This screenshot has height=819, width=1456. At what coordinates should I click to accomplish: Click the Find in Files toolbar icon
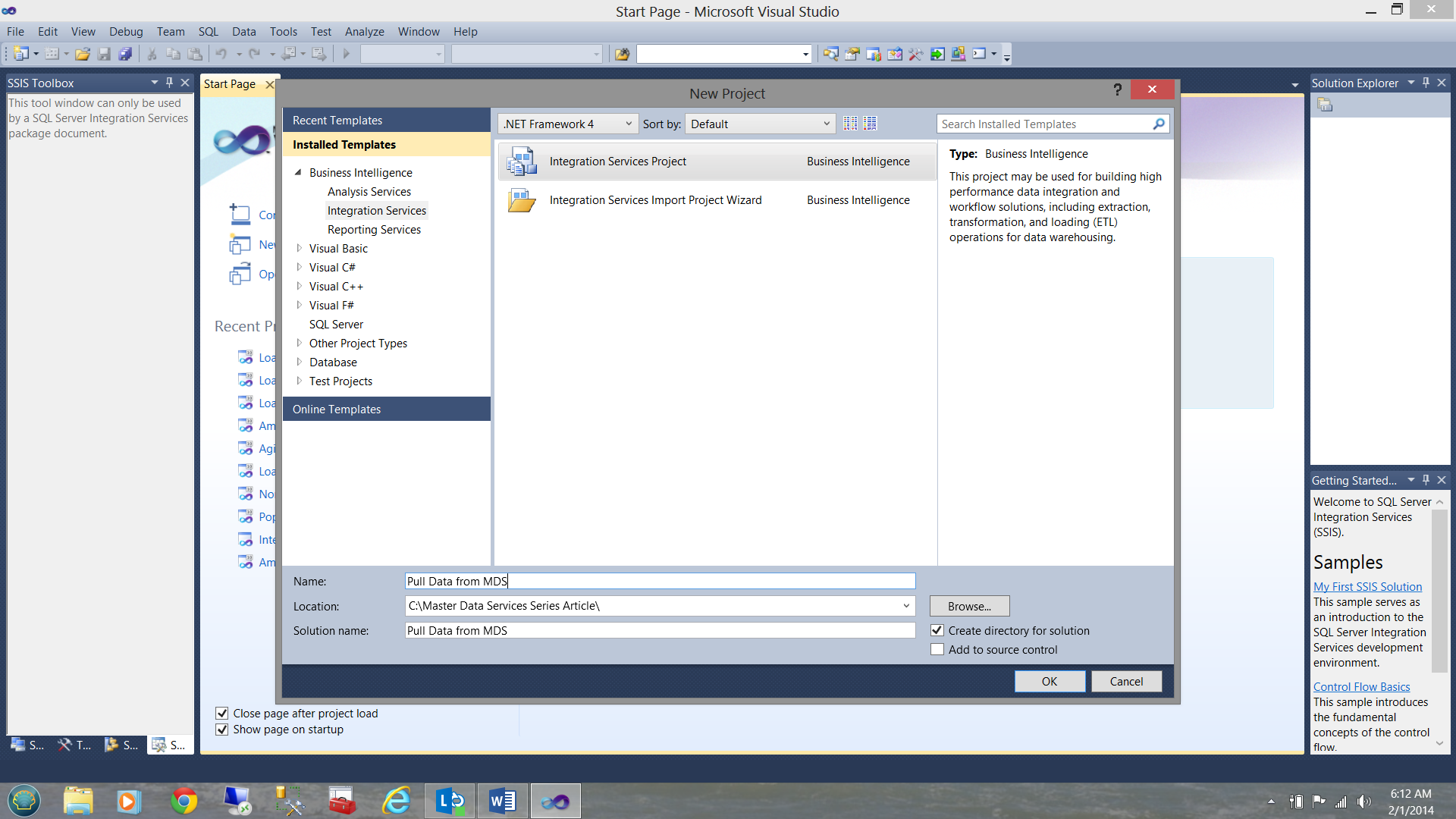point(622,54)
